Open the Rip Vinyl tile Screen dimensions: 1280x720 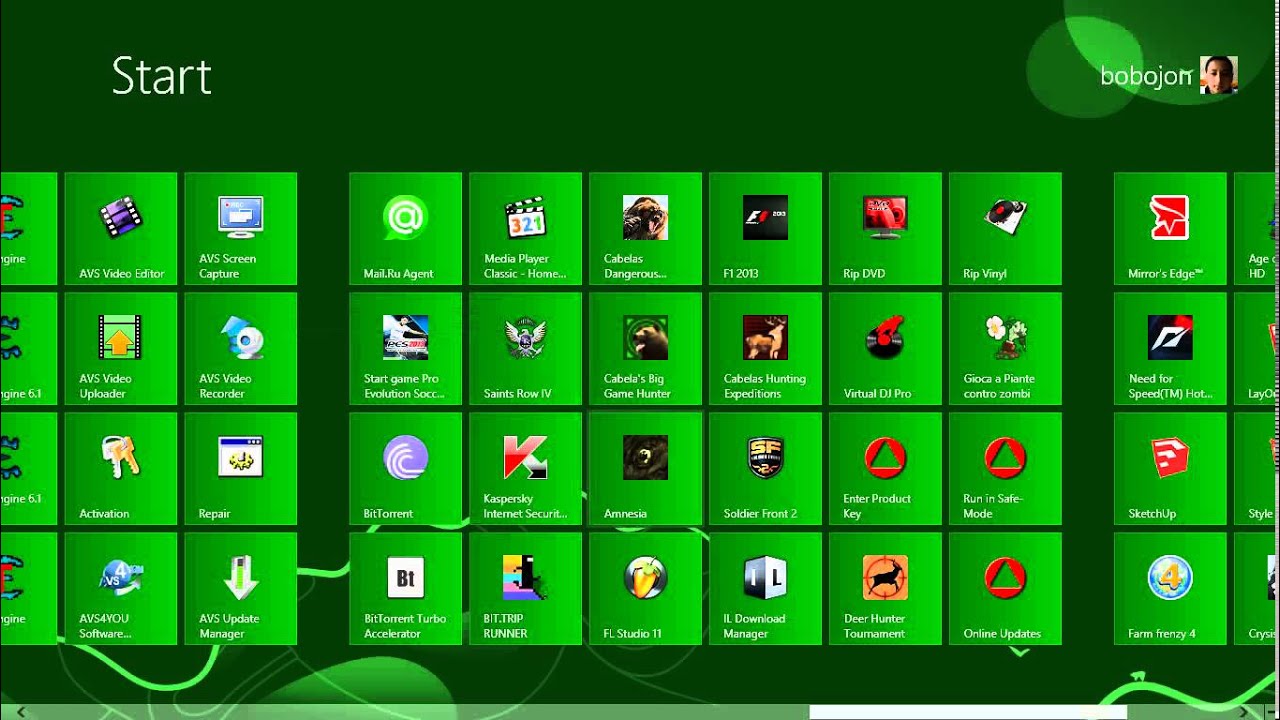(x=1006, y=229)
